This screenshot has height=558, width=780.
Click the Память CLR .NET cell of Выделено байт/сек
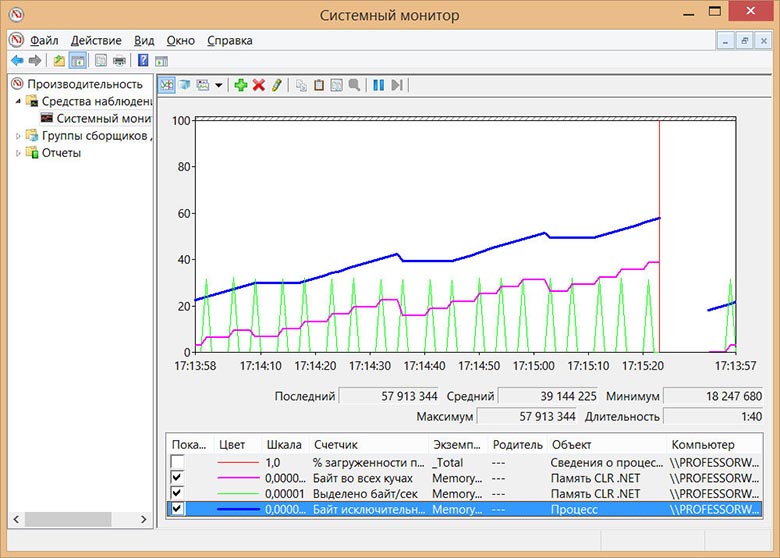click(595, 494)
